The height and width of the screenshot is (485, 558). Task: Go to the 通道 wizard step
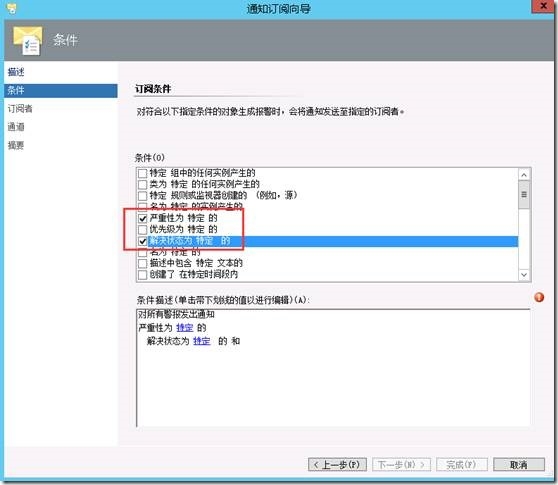(16, 127)
